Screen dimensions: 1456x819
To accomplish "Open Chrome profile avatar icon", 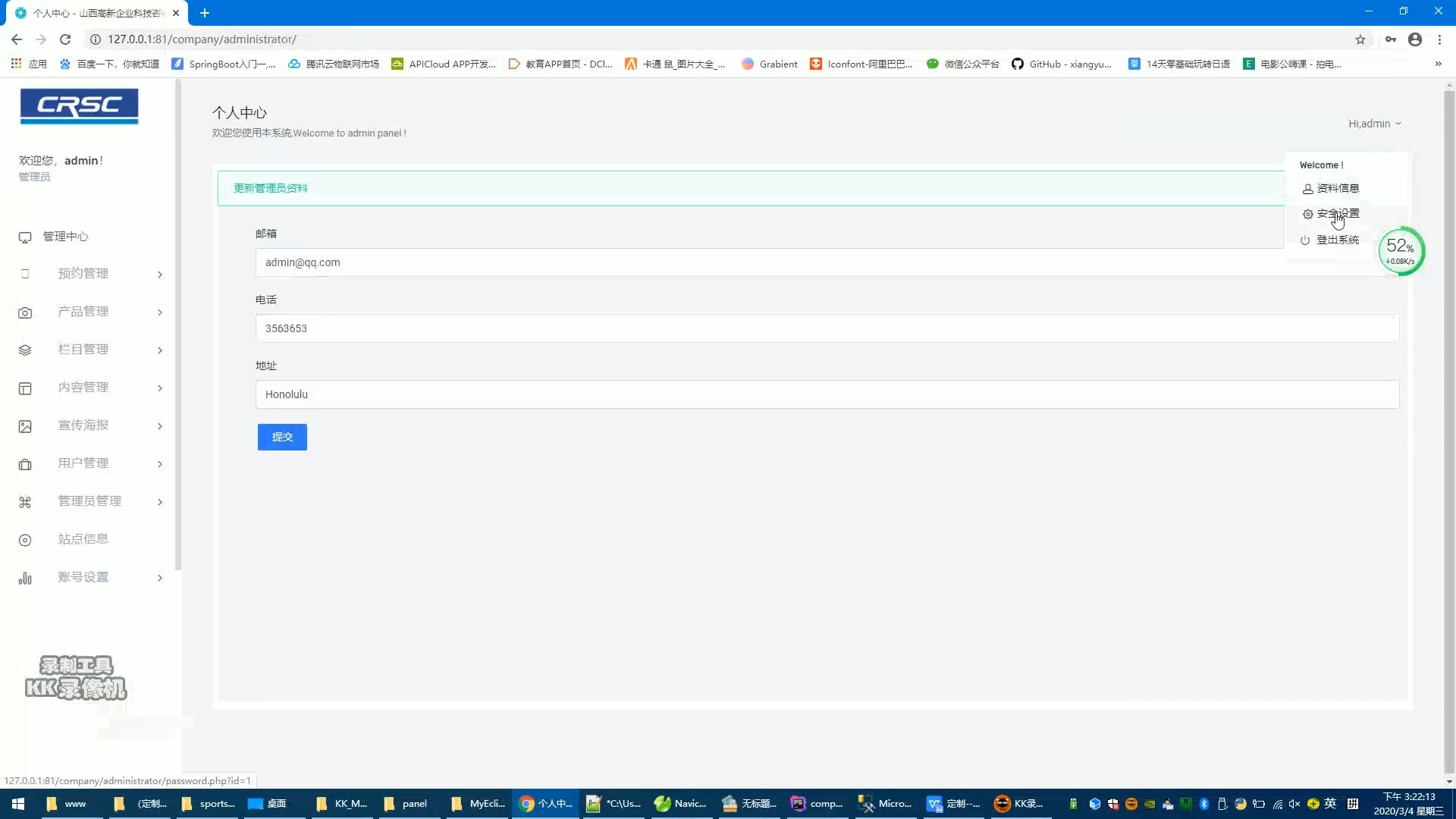I will pos(1415,39).
